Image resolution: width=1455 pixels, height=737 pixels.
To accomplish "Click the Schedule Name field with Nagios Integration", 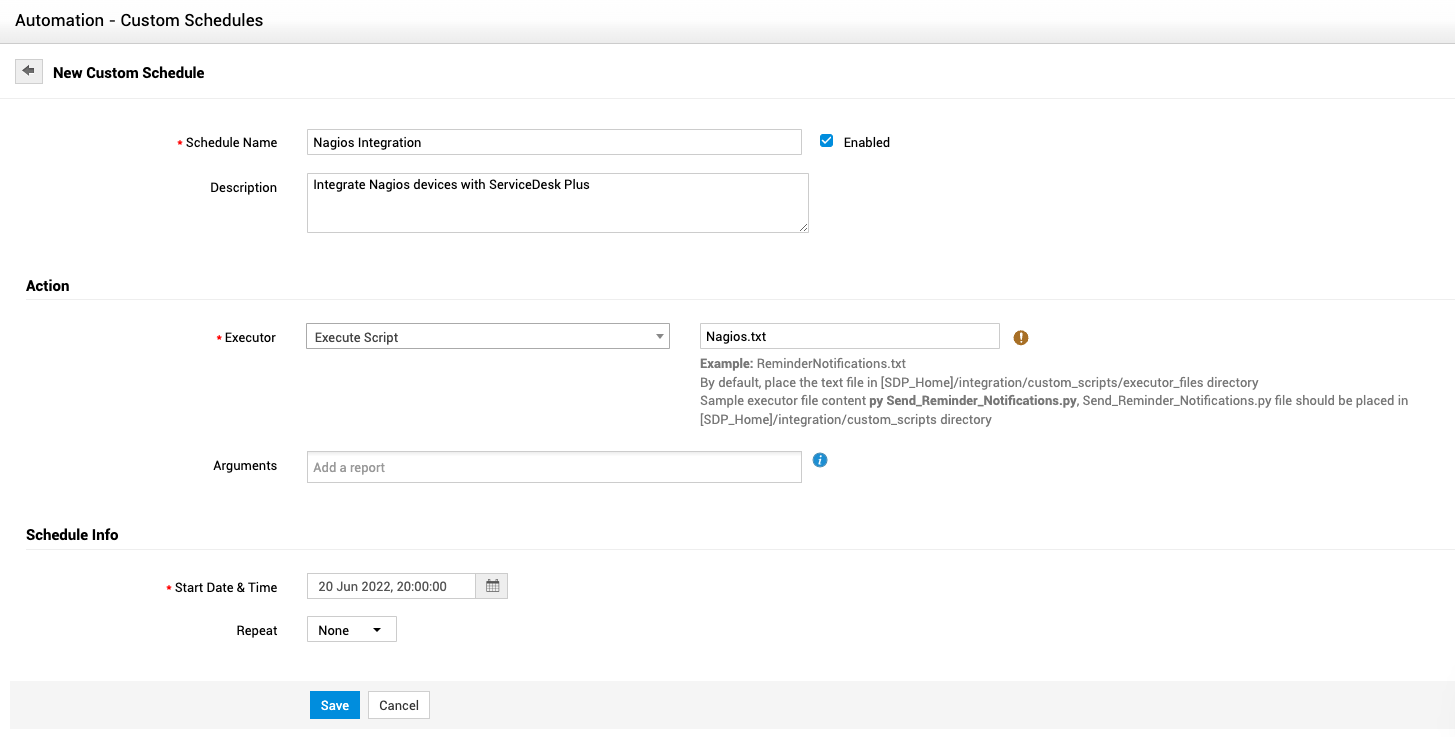I will (554, 142).
